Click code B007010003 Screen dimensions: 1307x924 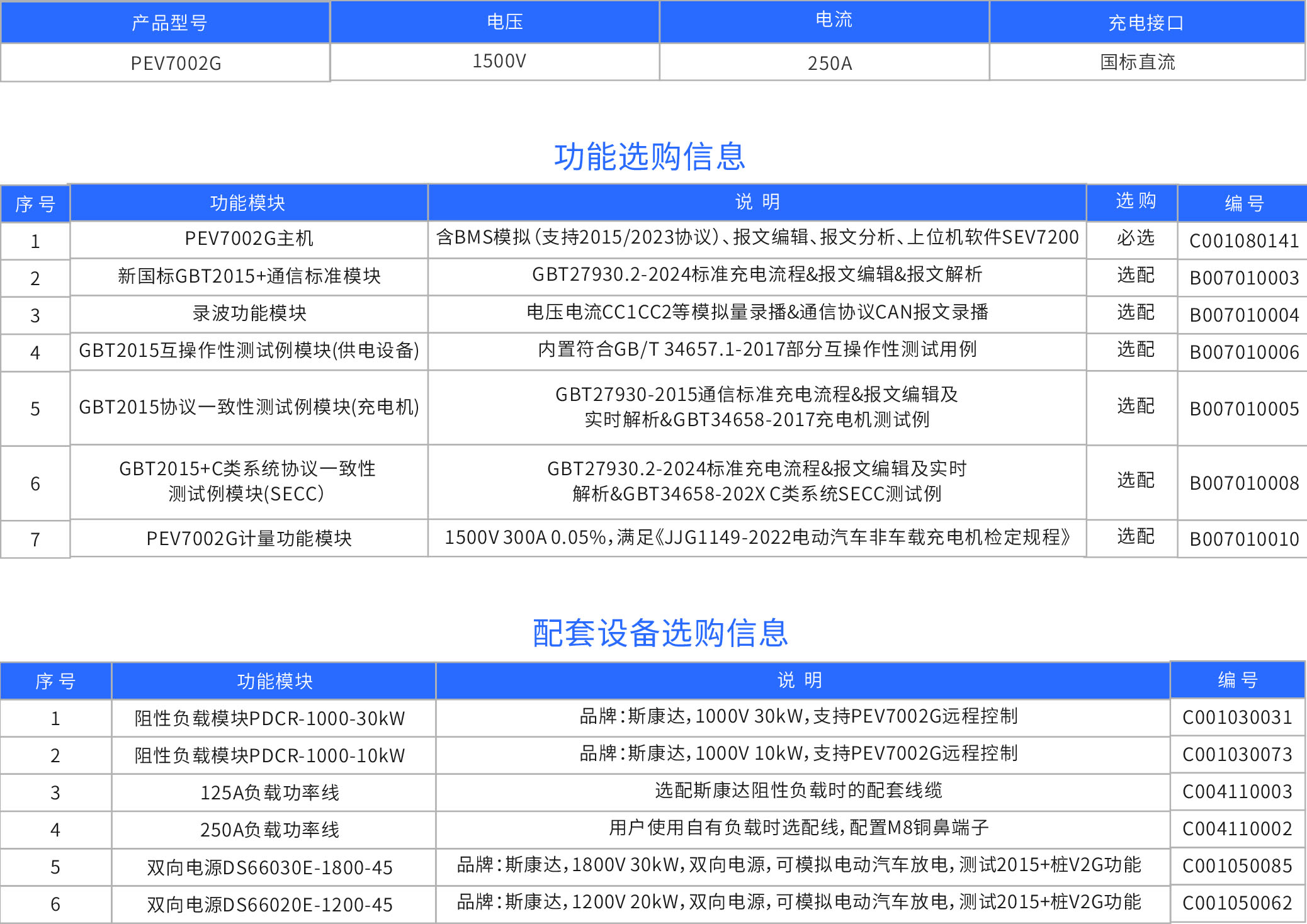click(1243, 278)
